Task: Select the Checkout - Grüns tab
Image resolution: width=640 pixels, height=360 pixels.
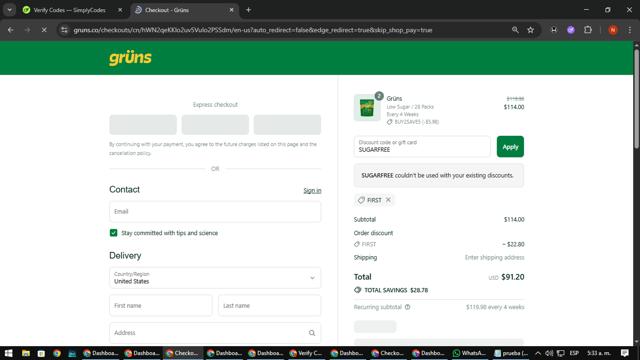Action: (x=184, y=10)
